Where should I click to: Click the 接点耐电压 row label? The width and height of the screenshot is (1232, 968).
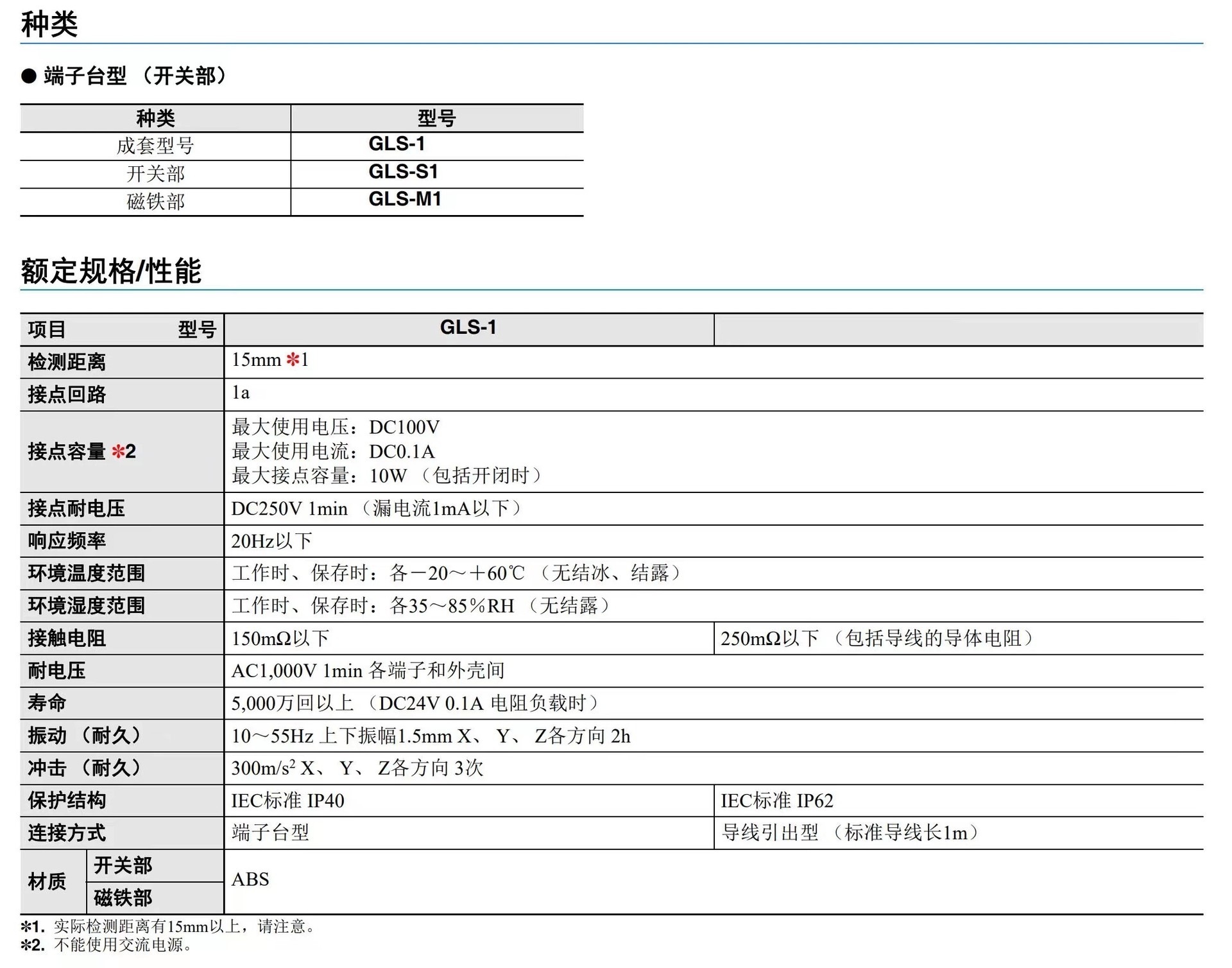point(74,508)
